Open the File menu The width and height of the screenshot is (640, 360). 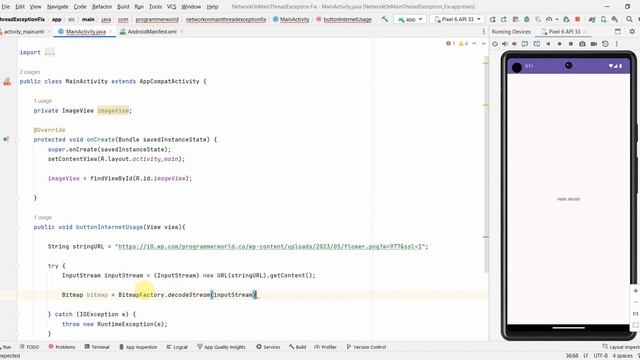pos(5,7)
